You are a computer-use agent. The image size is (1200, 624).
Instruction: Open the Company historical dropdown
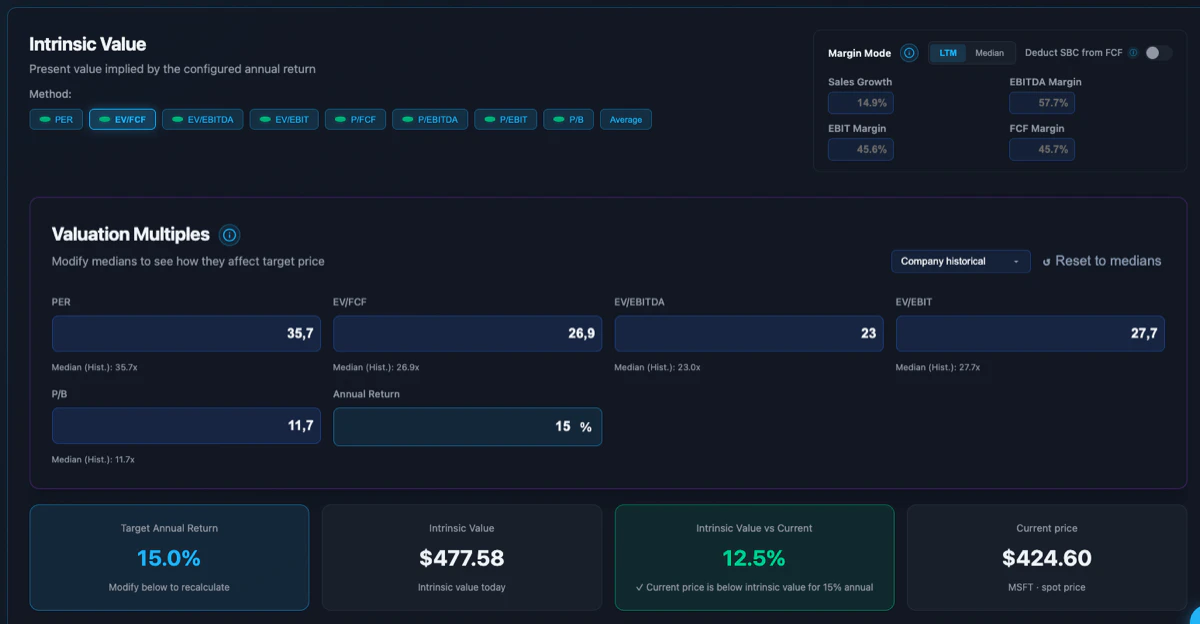(x=961, y=261)
